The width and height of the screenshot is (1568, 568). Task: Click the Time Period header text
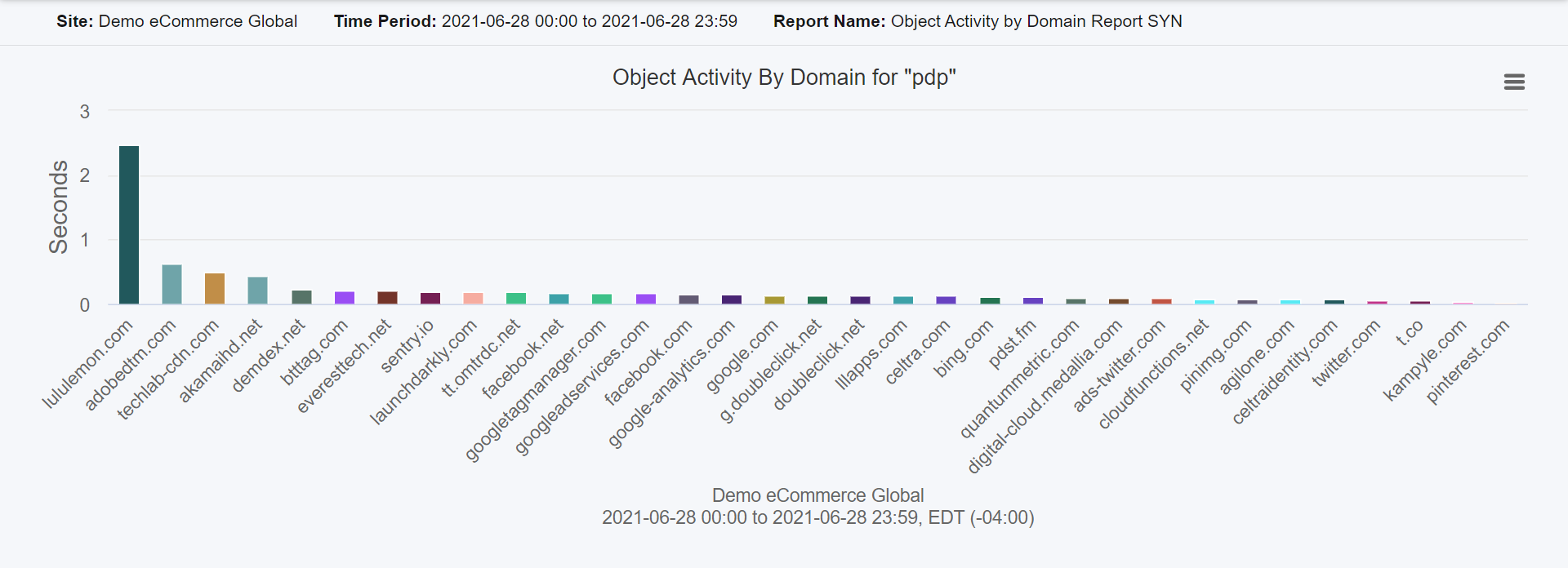click(536, 21)
